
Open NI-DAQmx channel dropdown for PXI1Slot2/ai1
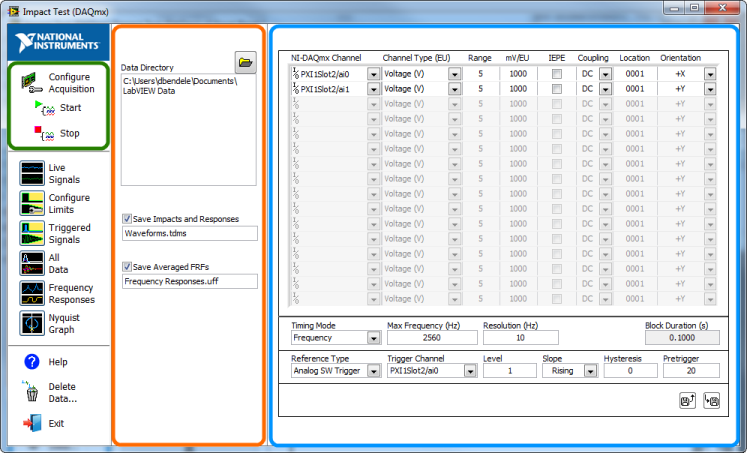click(x=373, y=89)
